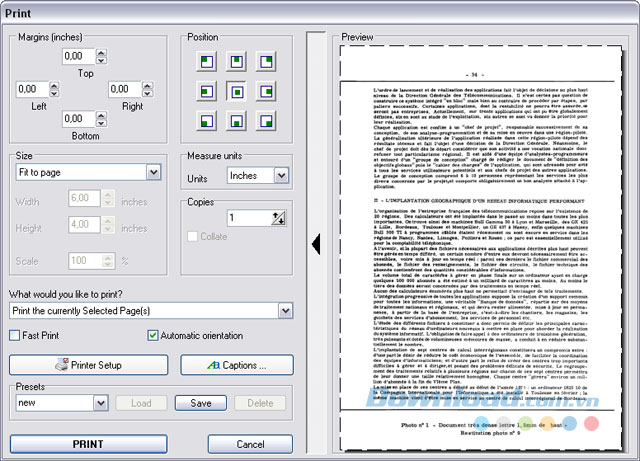Select the top-left position icon
Screen dimensions: 640x461
[207, 62]
